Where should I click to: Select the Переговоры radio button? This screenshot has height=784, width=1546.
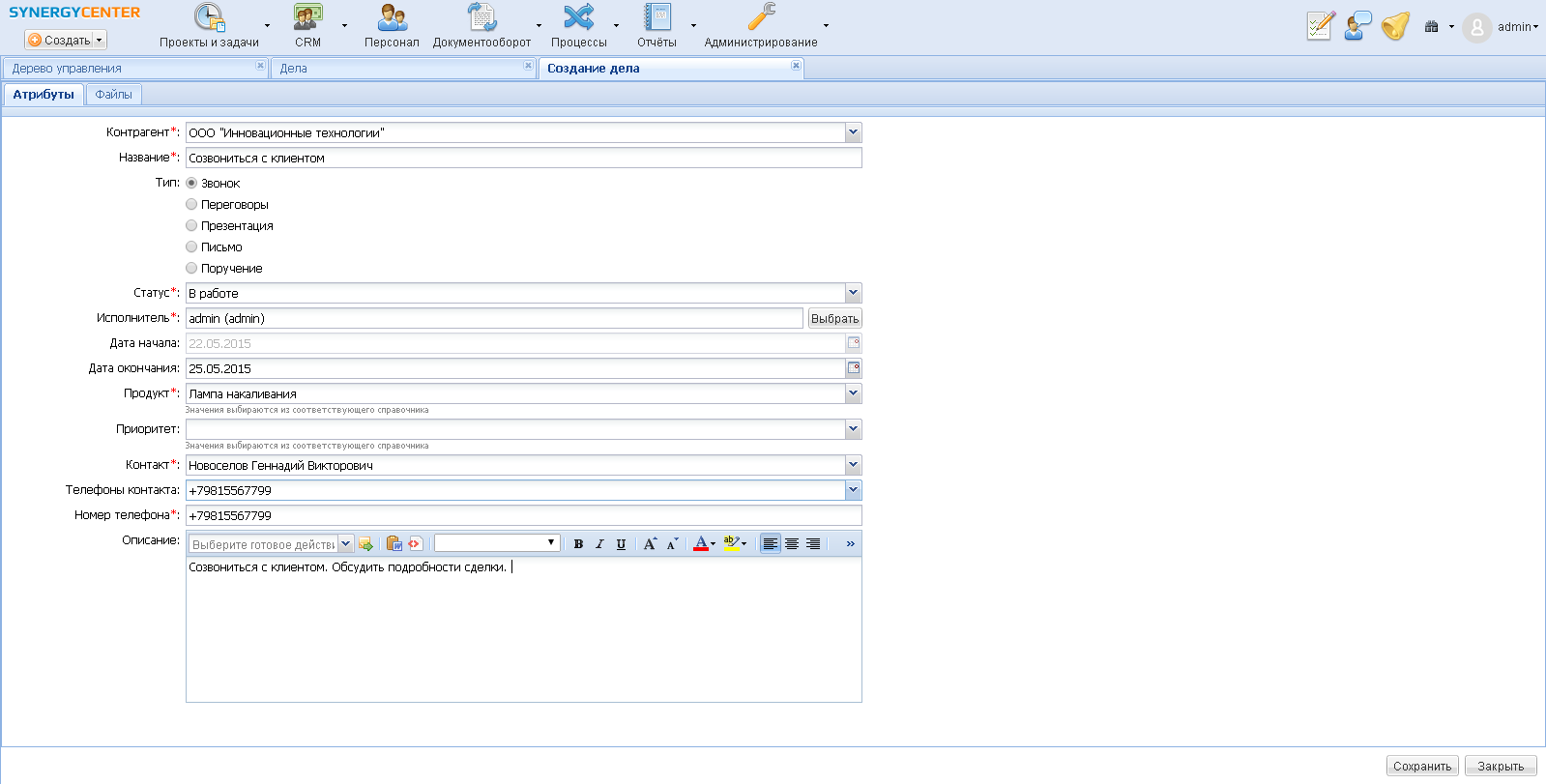(x=191, y=205)
